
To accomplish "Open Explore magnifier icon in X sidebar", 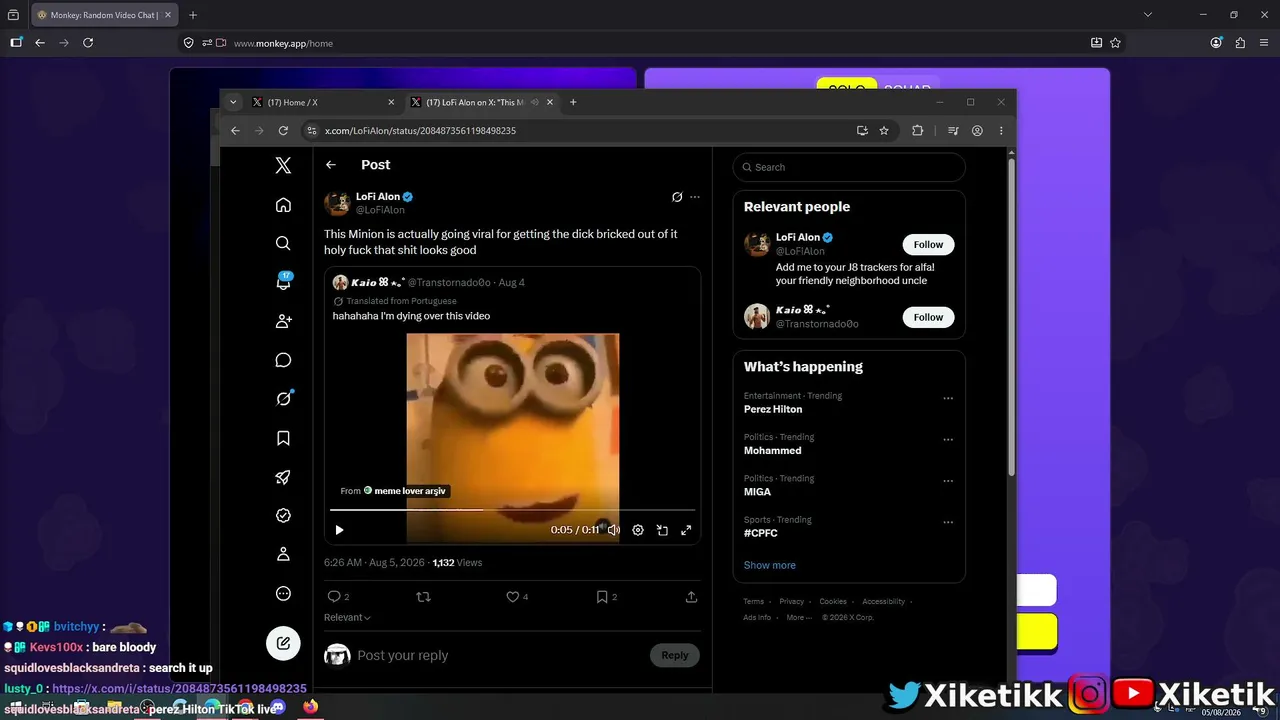I will 283,243.
